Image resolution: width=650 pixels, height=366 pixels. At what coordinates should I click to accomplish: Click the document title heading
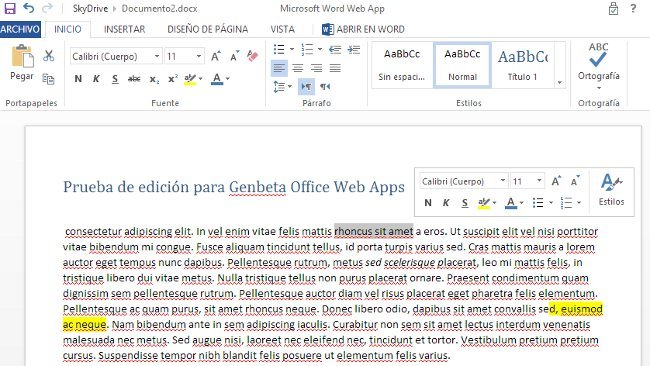coord(234,187)
